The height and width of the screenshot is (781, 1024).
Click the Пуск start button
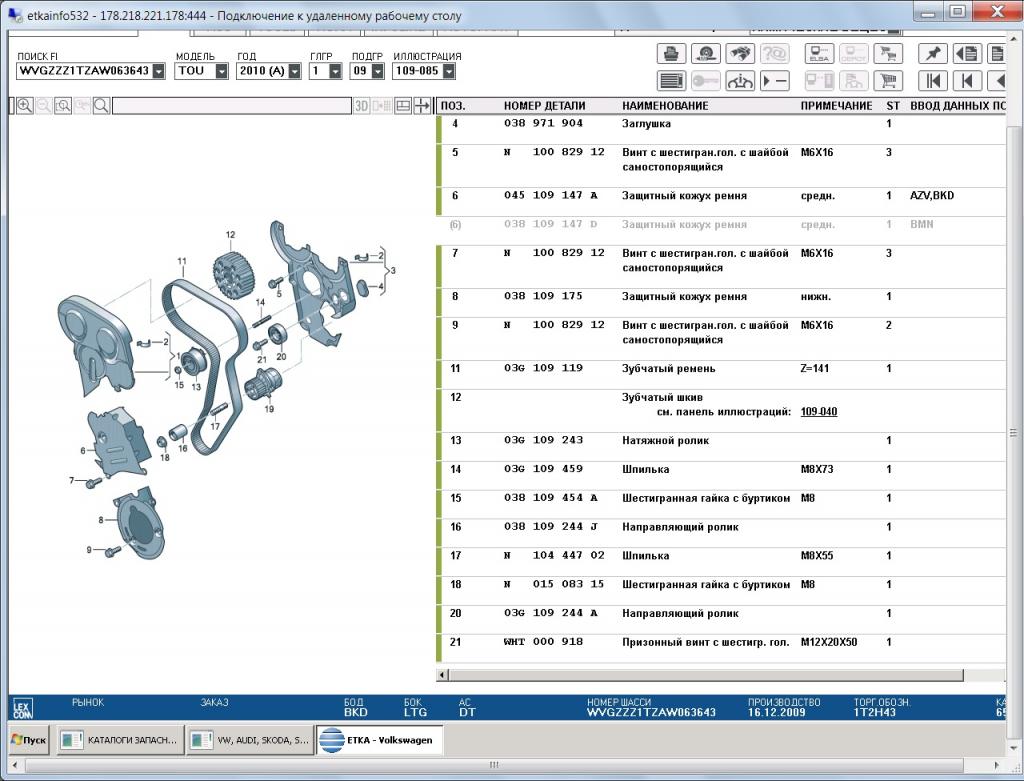click(x=29, y=740)
